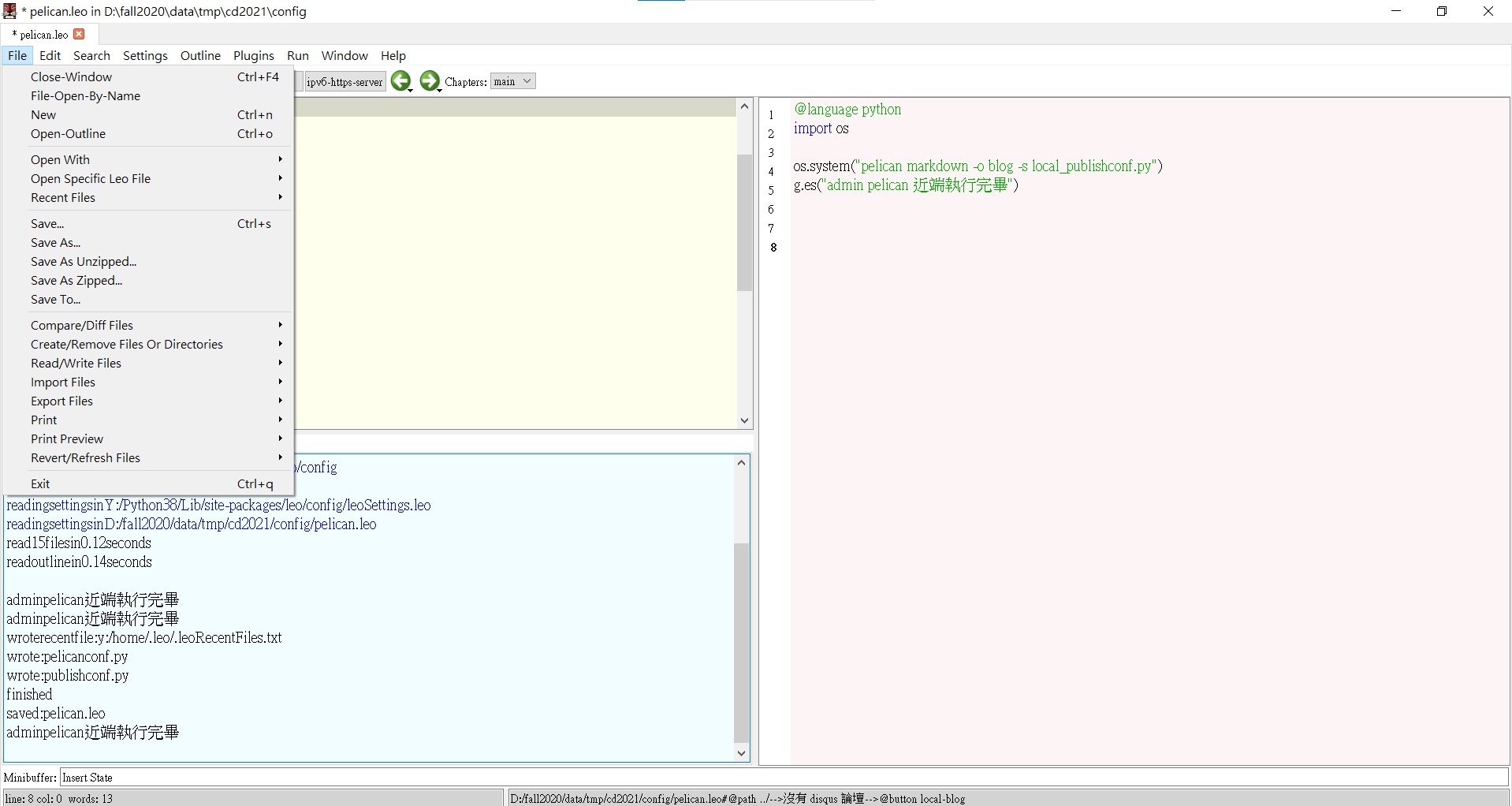Click the green back arrow icon
This screenshot has height=806, width=1512.
click(401, 80)
